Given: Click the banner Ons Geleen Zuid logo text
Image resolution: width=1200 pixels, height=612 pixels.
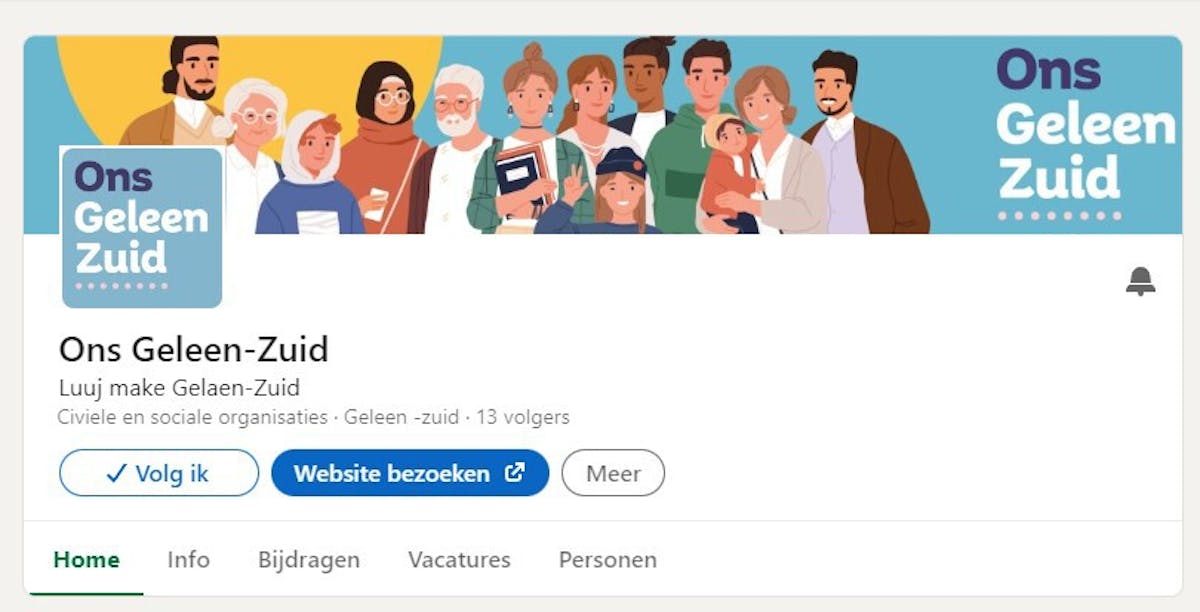Looking at the screenshot, I should 1085,128.
